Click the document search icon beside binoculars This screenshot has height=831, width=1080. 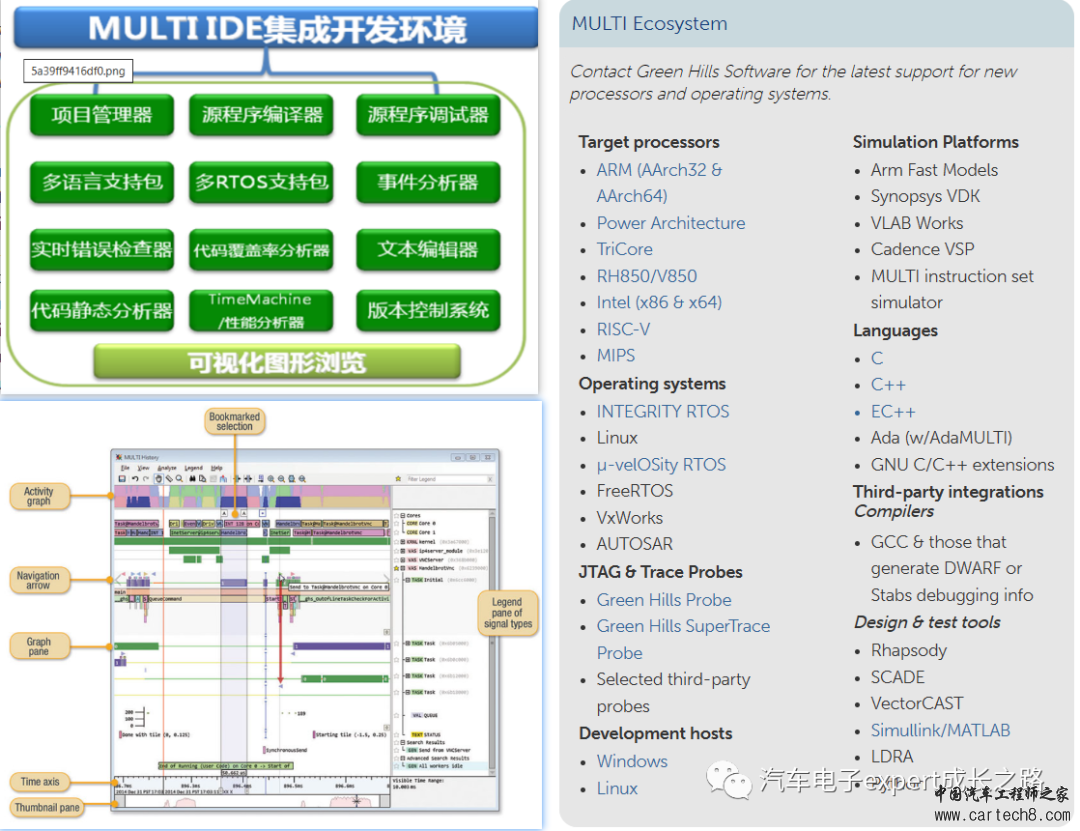tap(202, 478)
